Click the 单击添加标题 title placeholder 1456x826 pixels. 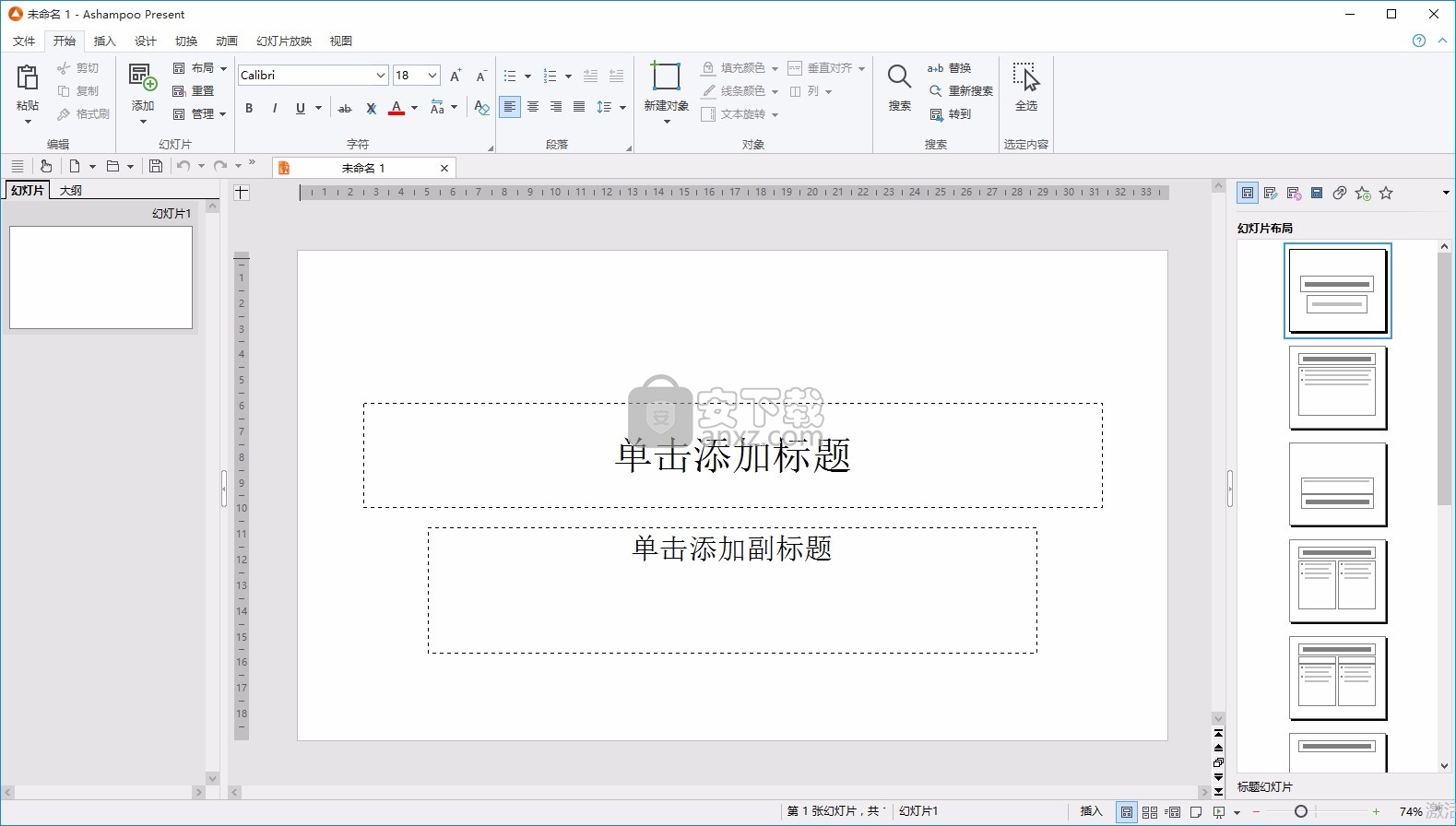pyautogui.click(x=733, y=455)
